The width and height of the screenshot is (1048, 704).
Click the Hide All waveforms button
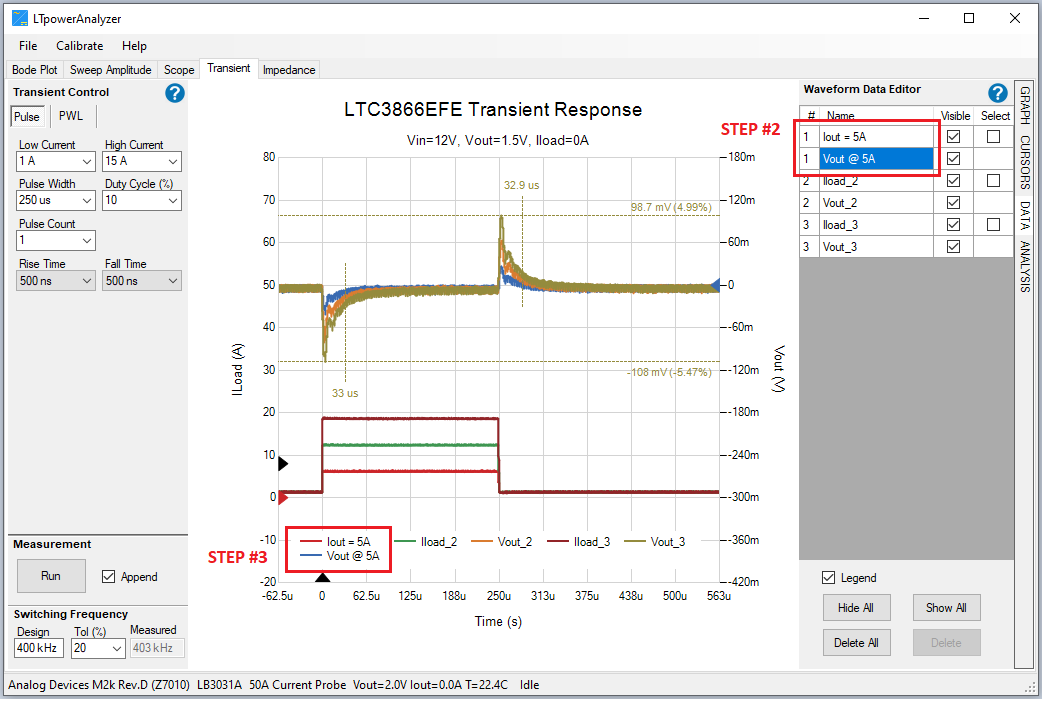click(857, 607)
